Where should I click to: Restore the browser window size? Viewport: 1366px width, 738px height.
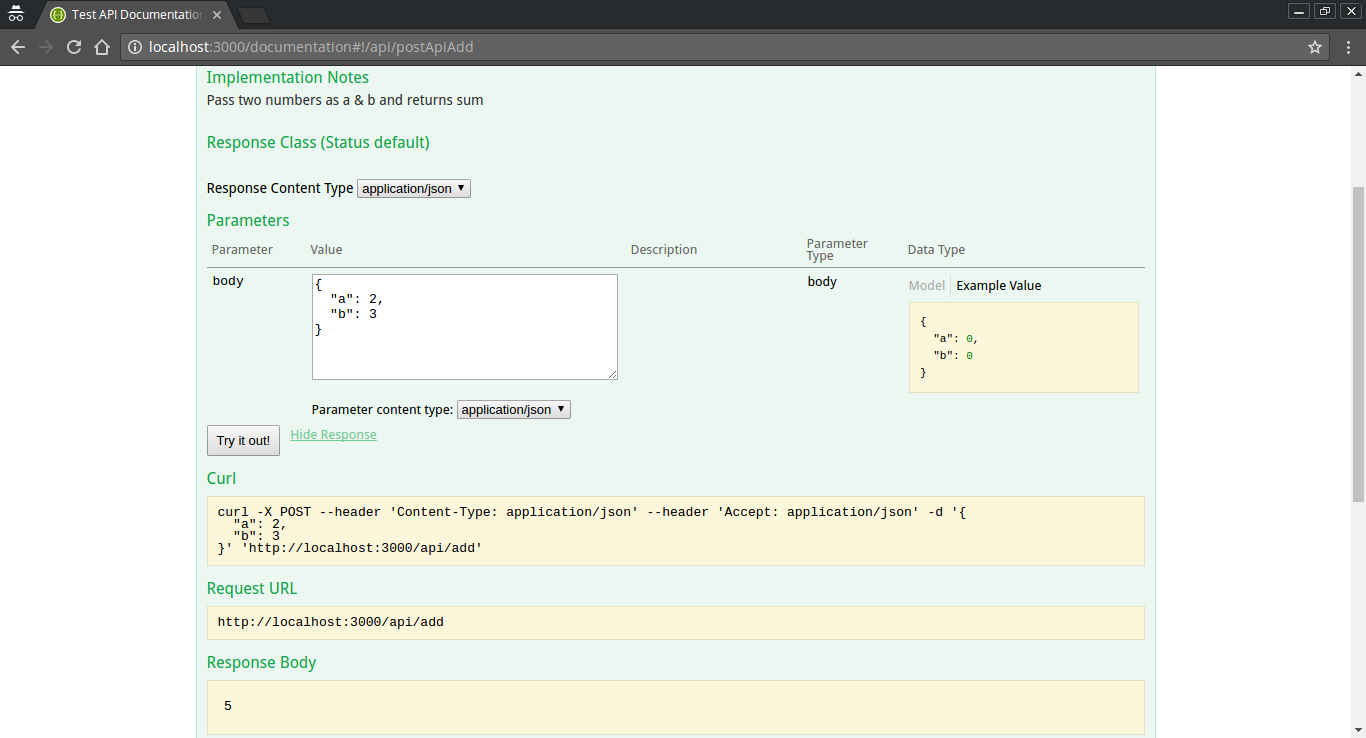tap(1325, 11)
